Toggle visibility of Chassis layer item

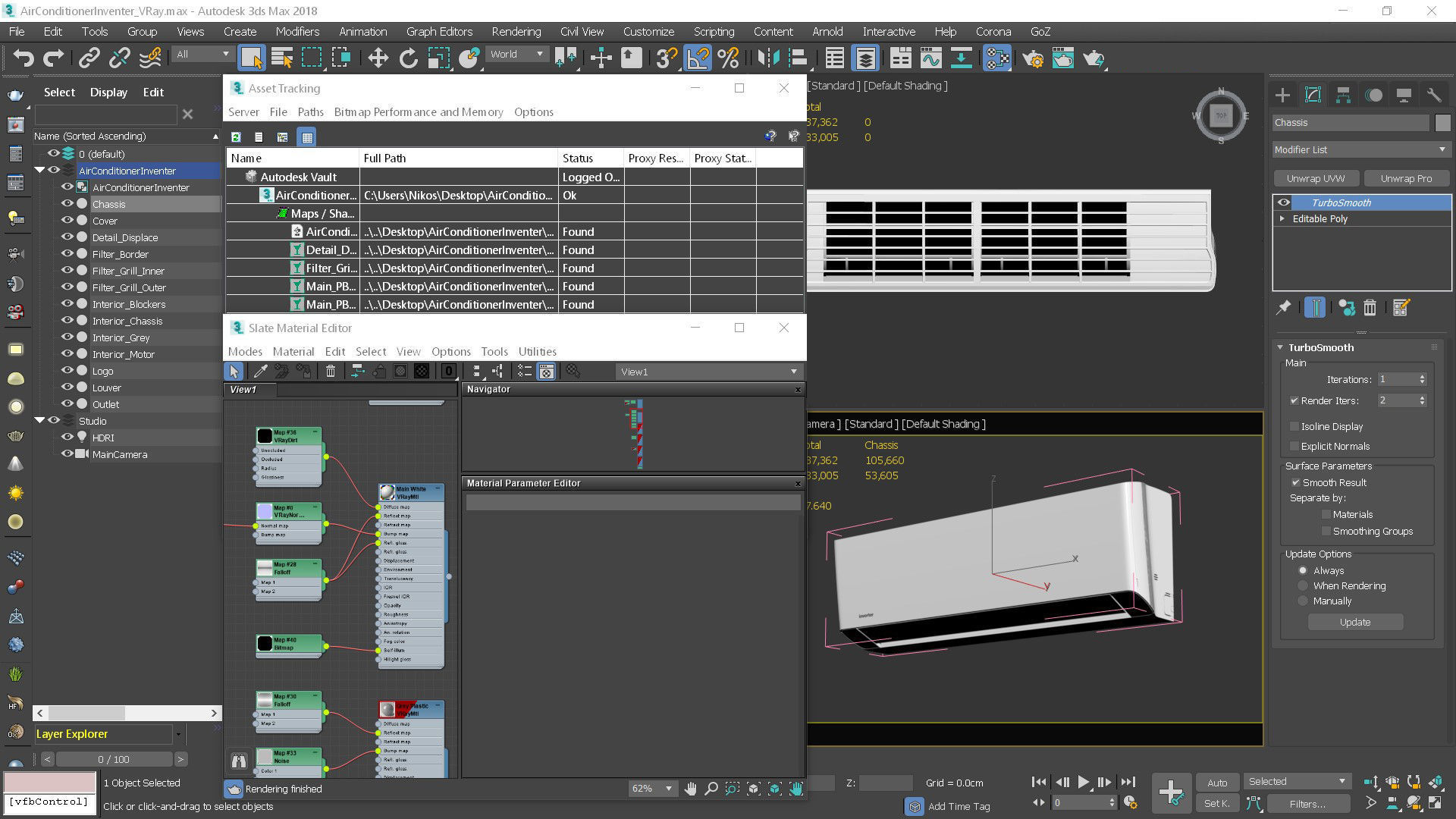pos(67,203)
